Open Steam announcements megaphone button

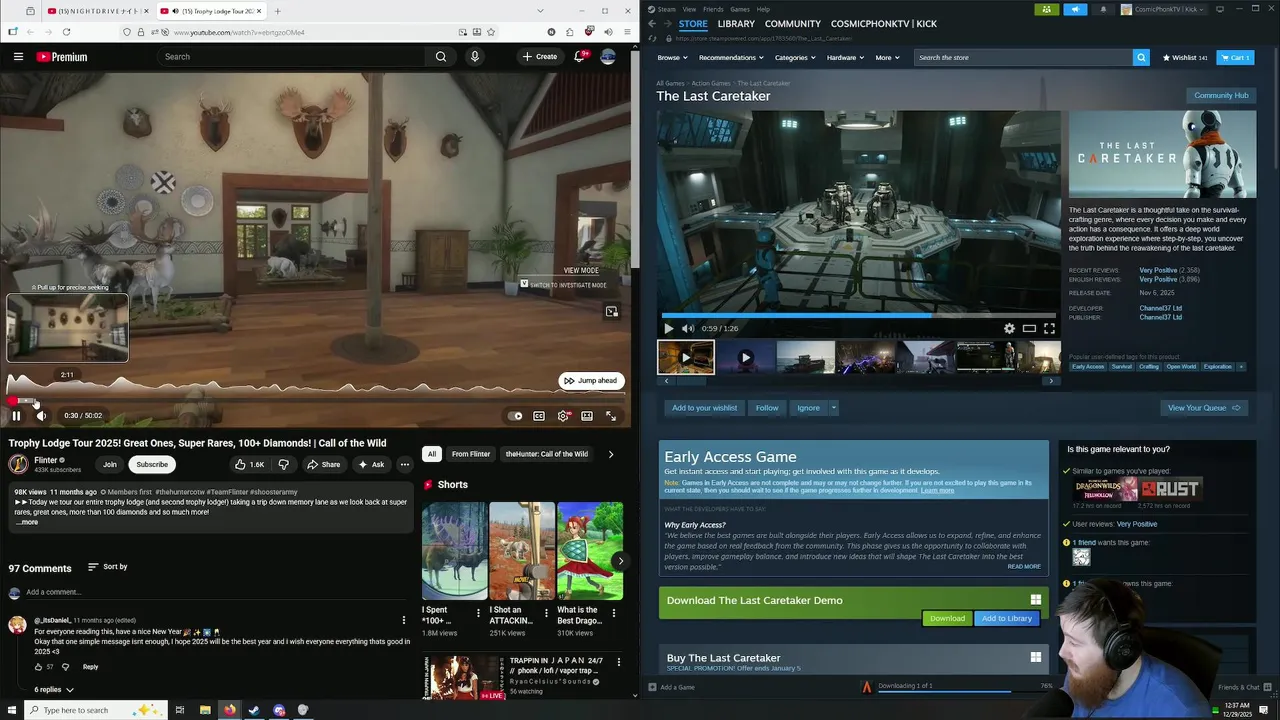1075,9
